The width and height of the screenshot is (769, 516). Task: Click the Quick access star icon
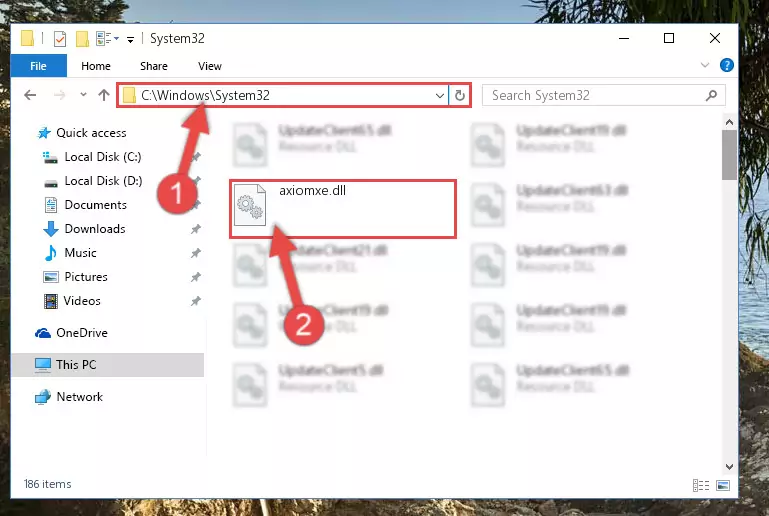(44, 133)
